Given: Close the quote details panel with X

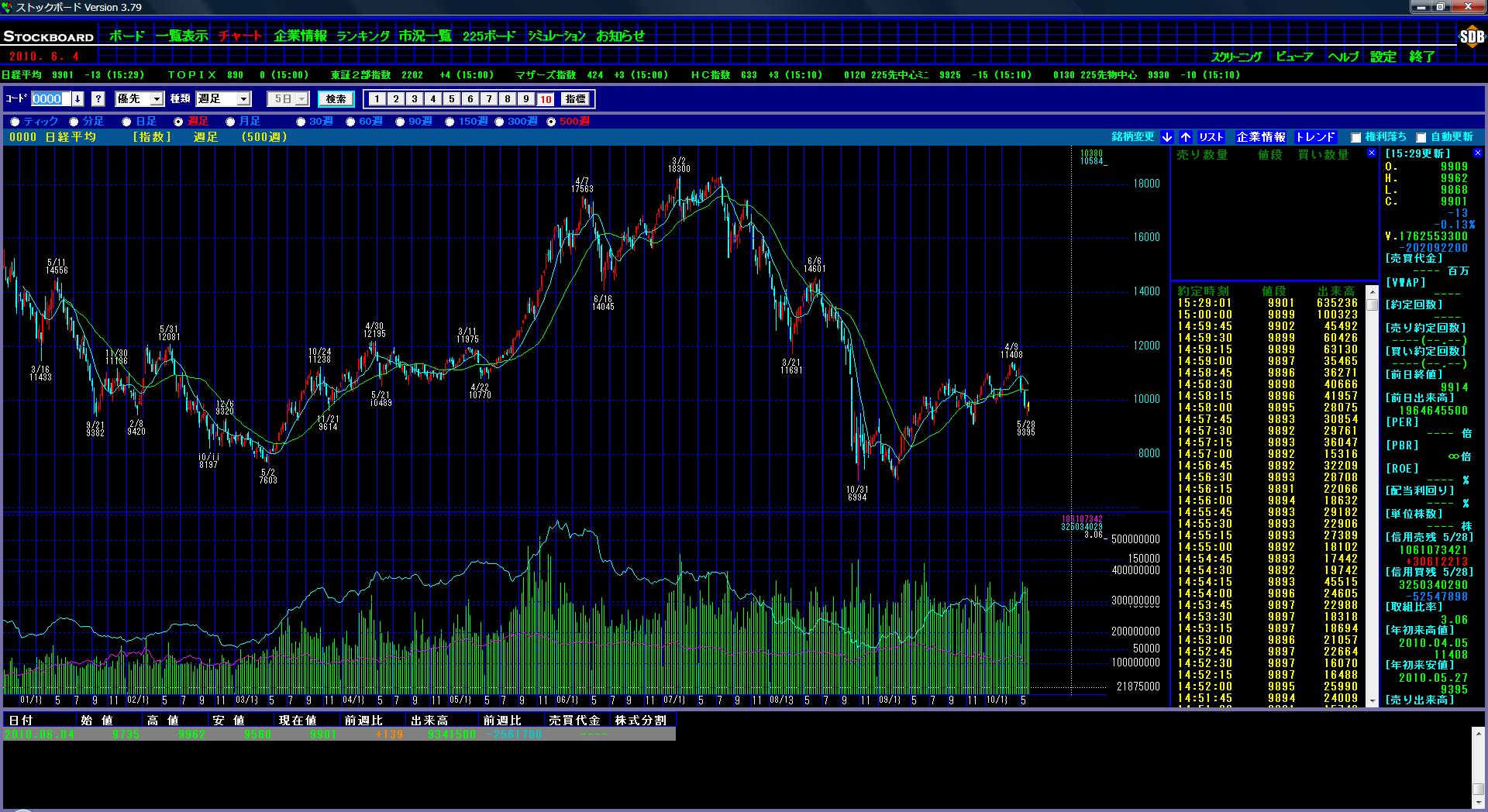Looking at the screenshot, I should coord(1477,153).
